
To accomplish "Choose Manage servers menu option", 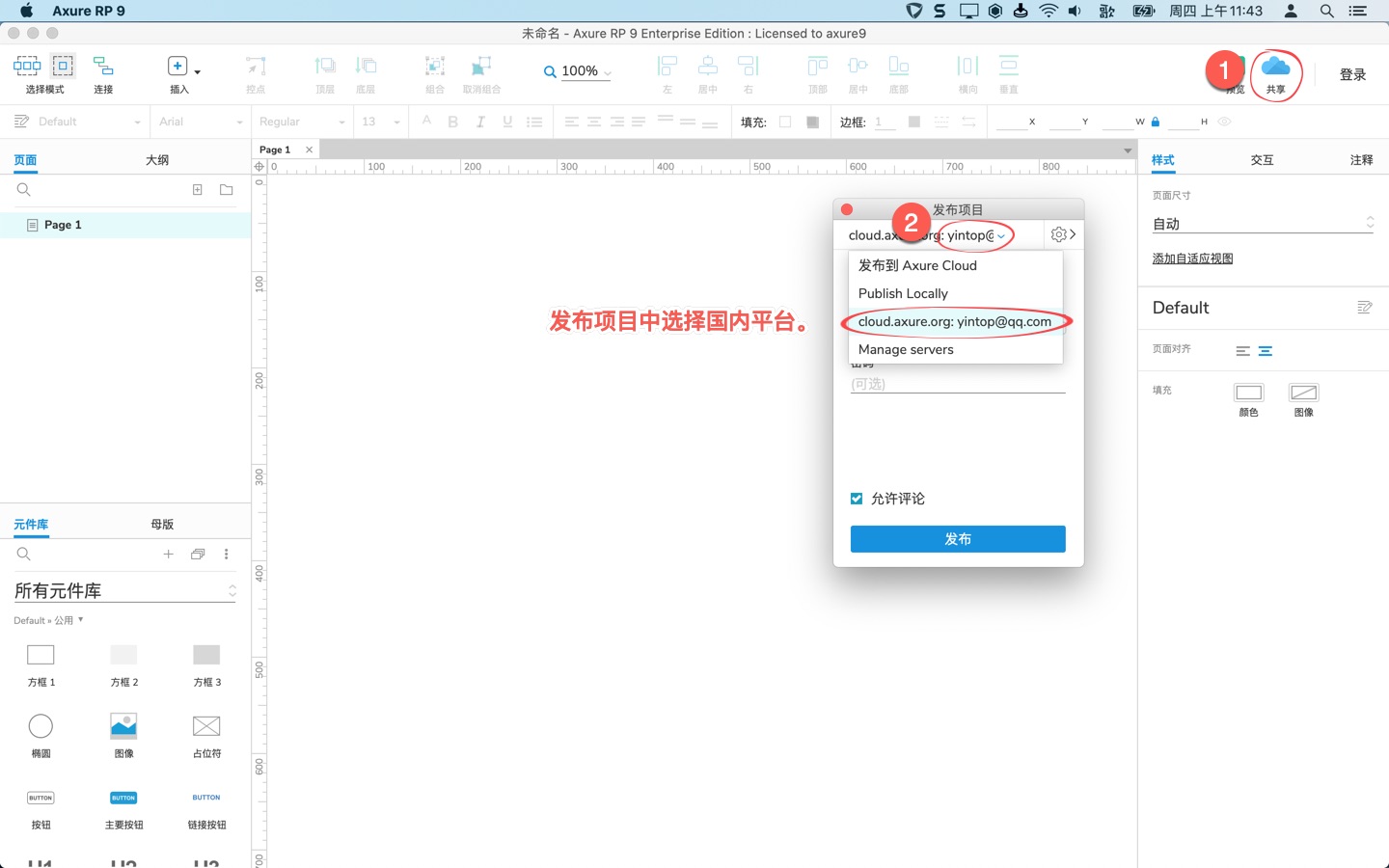I will 956,349.
